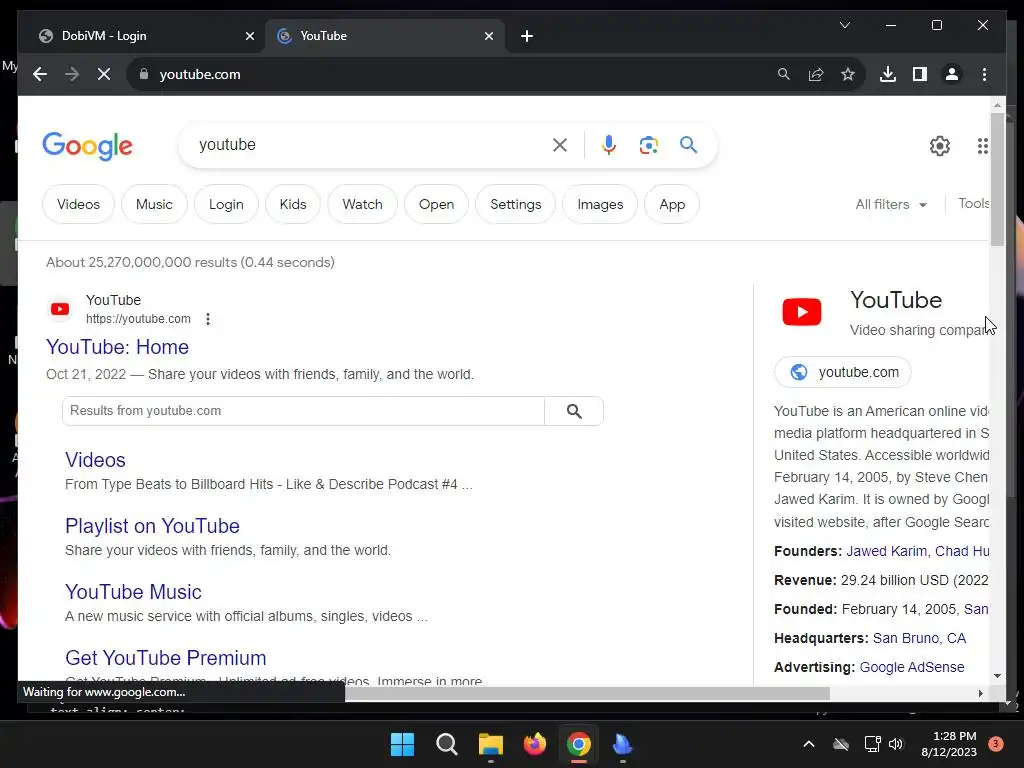Open the Videos sitelink
Image resolution: width=1024 pixels, height=768 pixels.
point(95,460)
